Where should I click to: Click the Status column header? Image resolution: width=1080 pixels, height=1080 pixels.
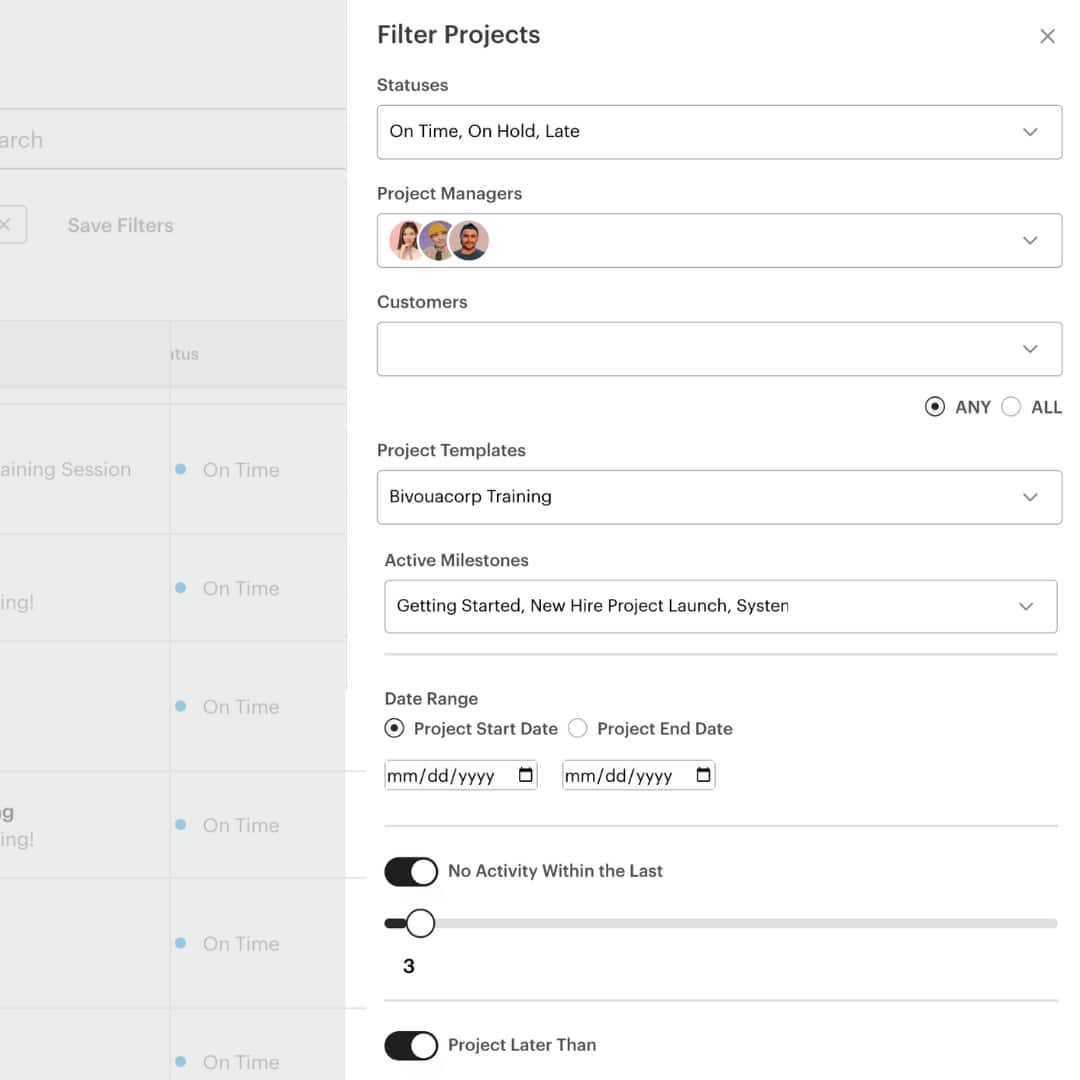click(x=186, y=354)
